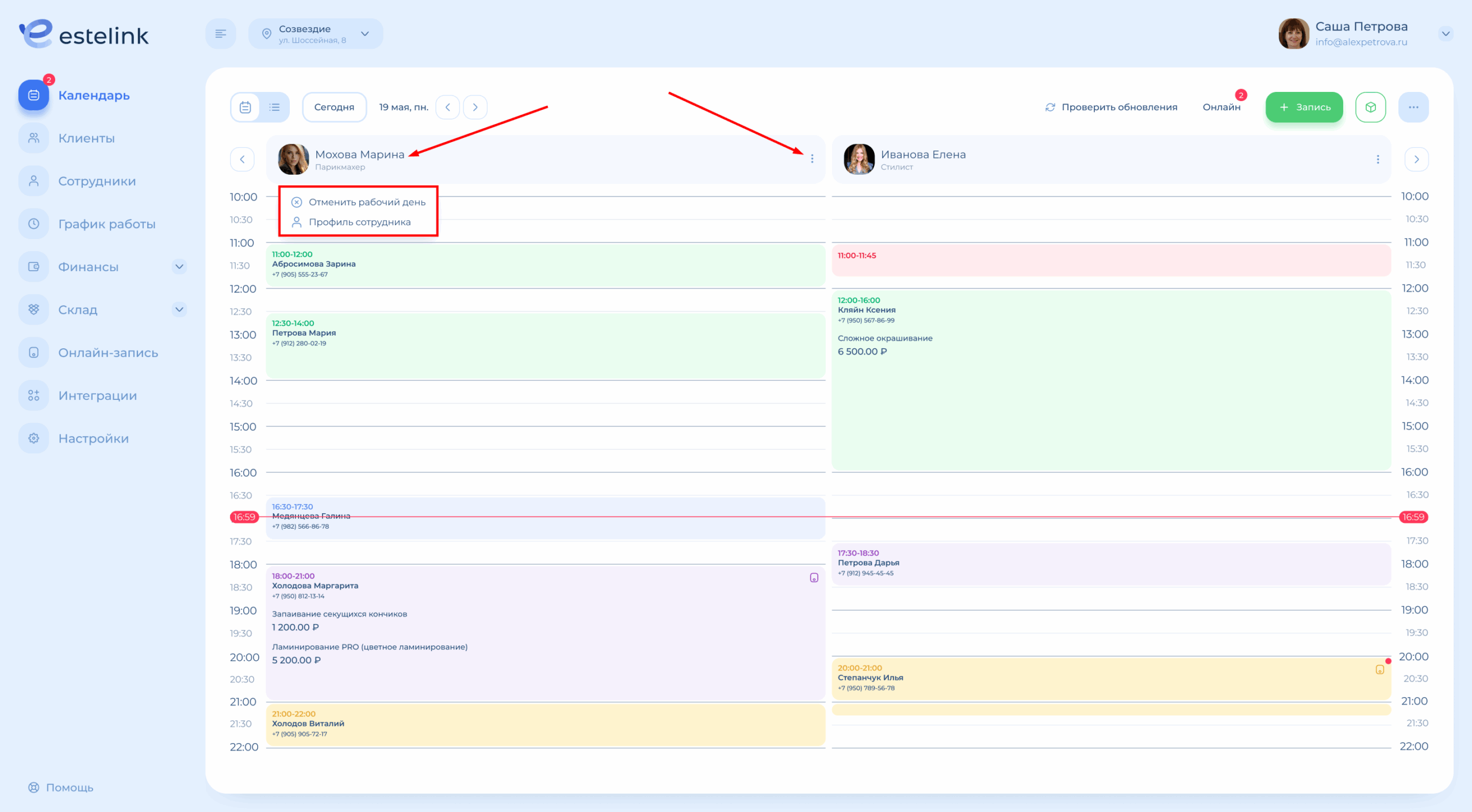1472x812 pixels.
Task: Open the Созвездие location dropdown
Action: point(316,34)
